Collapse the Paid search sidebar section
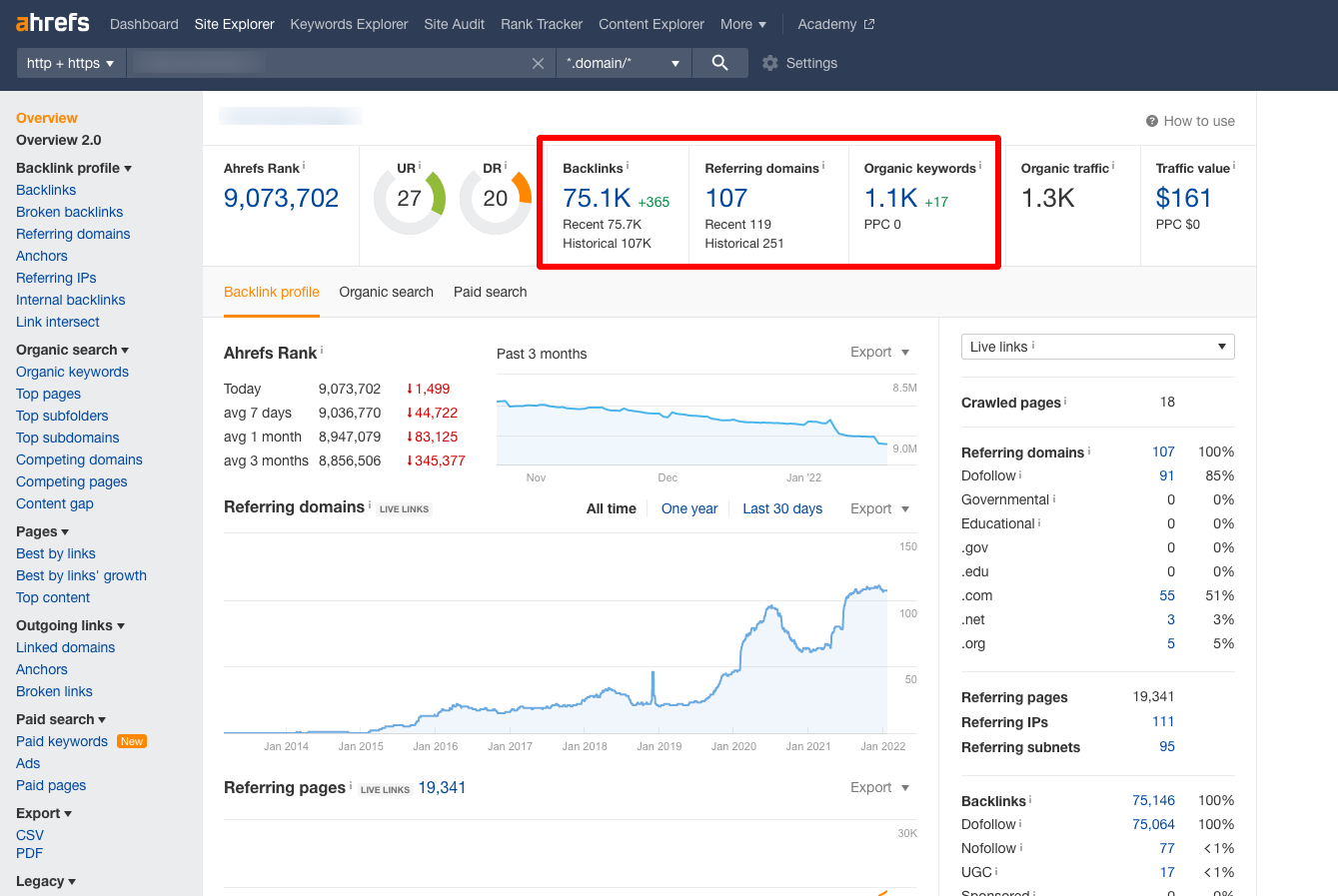Image resolution: width=1338 pixels, height=896 pixels. [x=61, y=719]
